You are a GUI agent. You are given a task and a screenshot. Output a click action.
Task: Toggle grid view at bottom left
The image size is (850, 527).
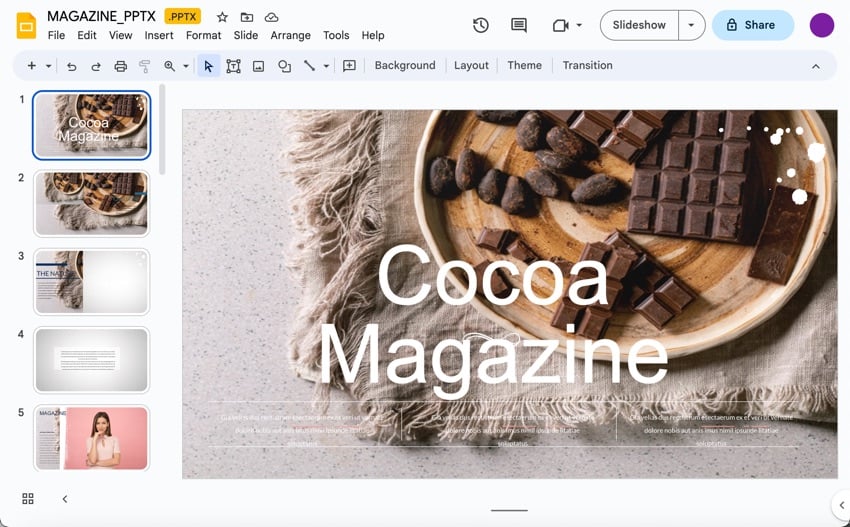28,499
